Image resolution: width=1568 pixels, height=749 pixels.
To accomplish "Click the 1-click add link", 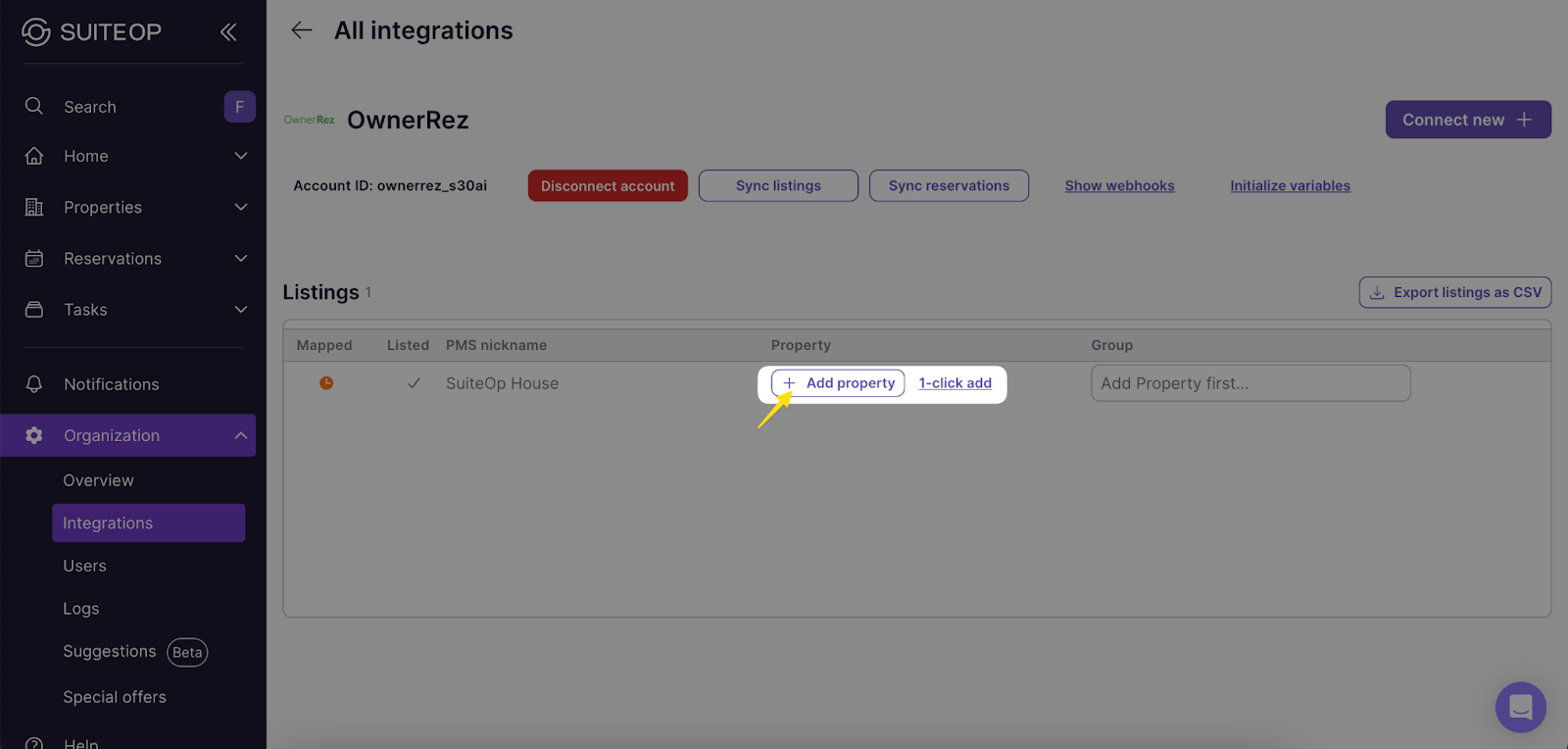I will coord(955,383).
